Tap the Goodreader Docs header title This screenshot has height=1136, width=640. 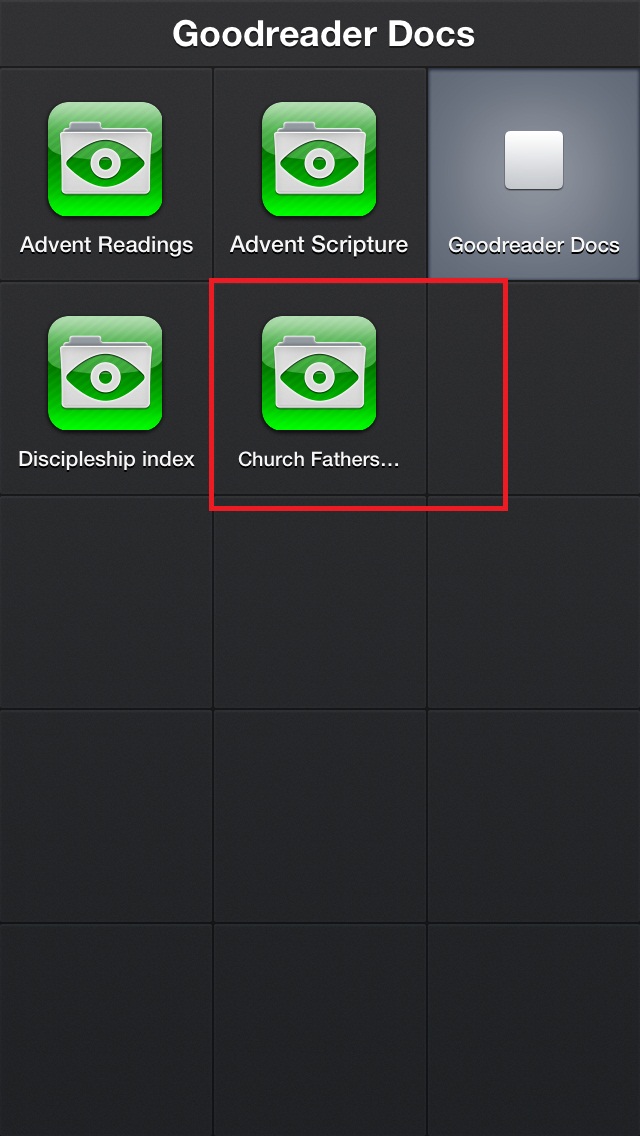coord(323,34)
